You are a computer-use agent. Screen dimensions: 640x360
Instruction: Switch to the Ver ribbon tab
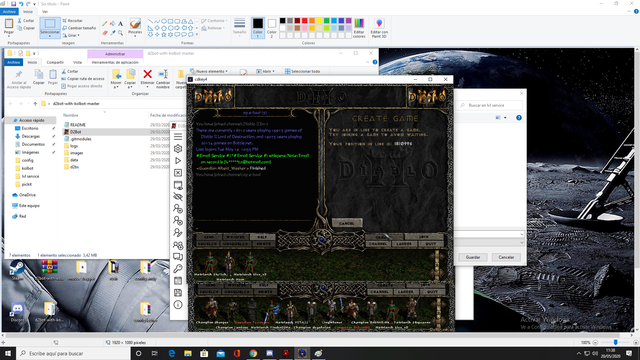tap(45, 12)
